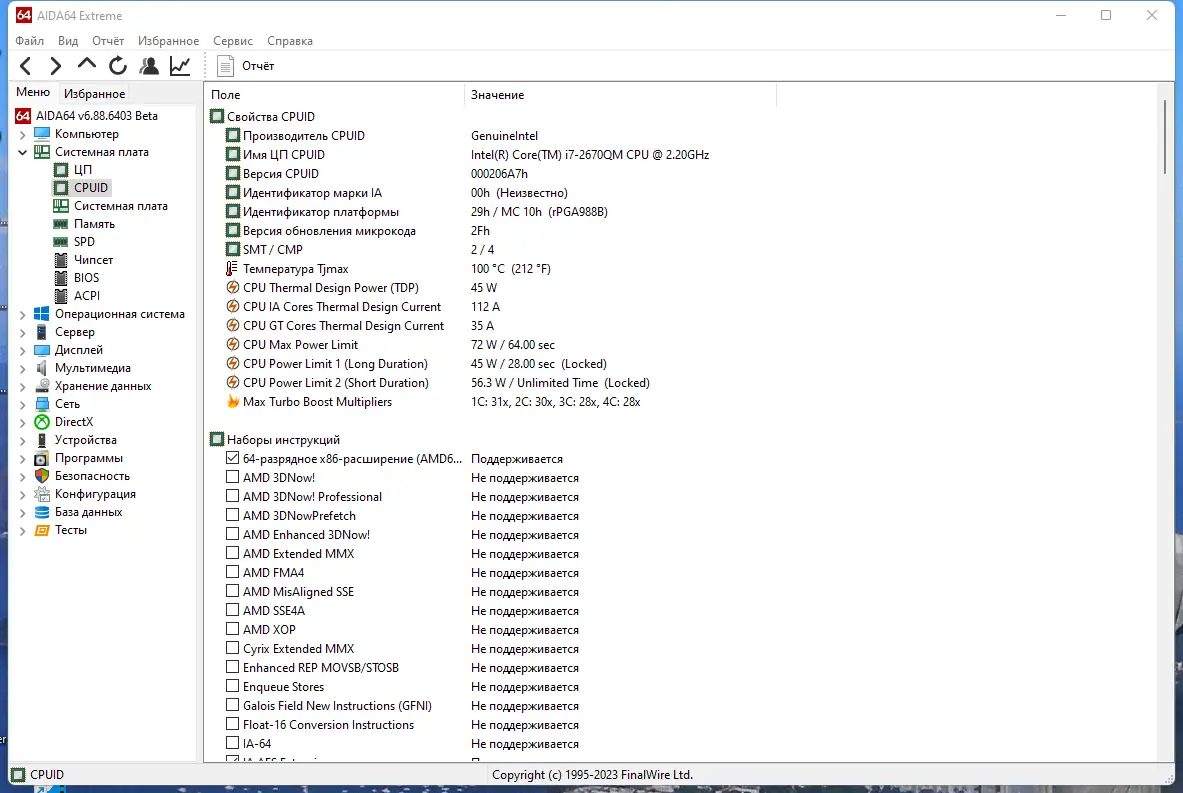Switch to the Избранное sidebar tab
This screenshot has height=793, width=1183.
pos(94,94)
